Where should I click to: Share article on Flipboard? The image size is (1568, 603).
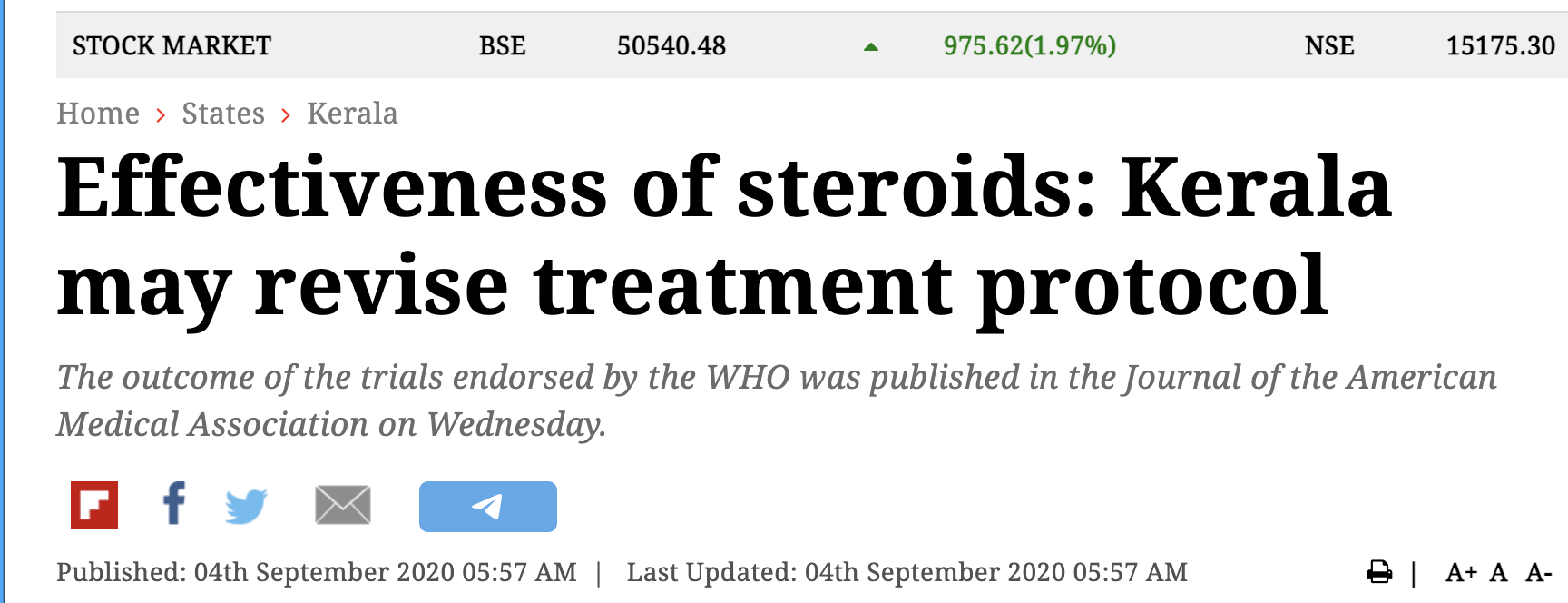tap(94, 505)
